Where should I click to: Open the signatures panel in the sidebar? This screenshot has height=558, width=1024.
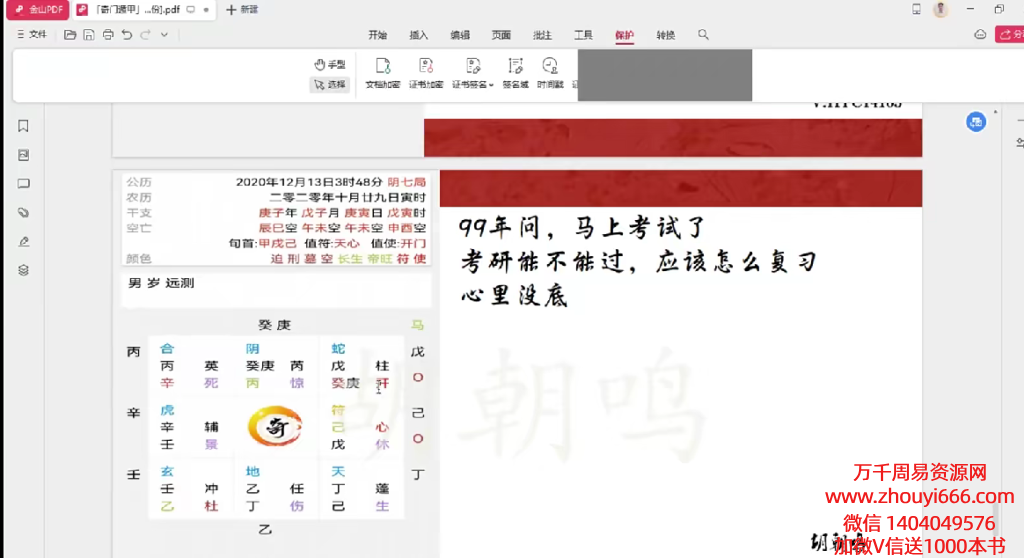point(23,242)
